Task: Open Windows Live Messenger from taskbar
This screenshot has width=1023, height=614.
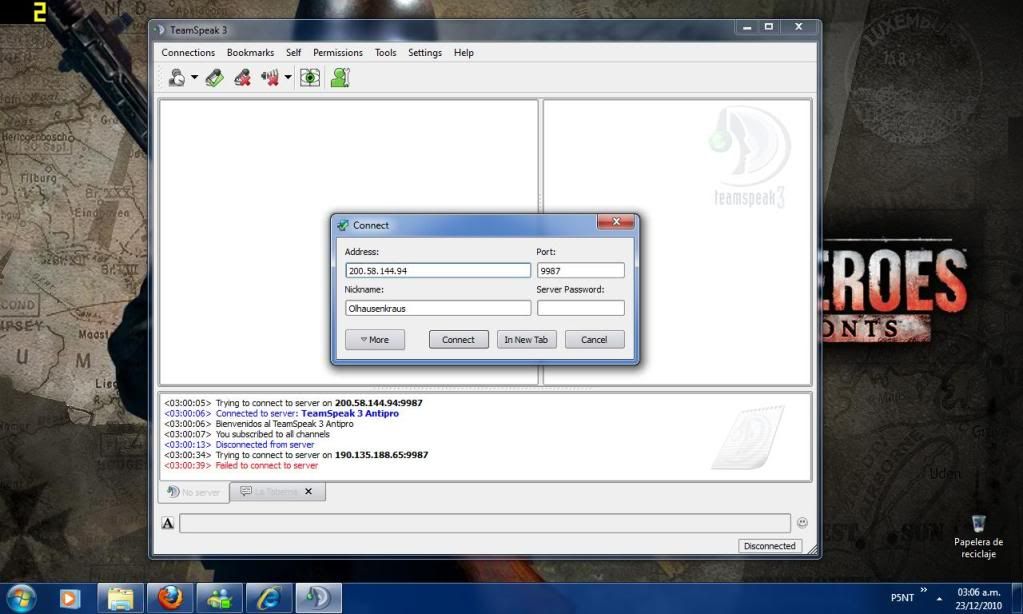Action: click(x=220, y=598)
